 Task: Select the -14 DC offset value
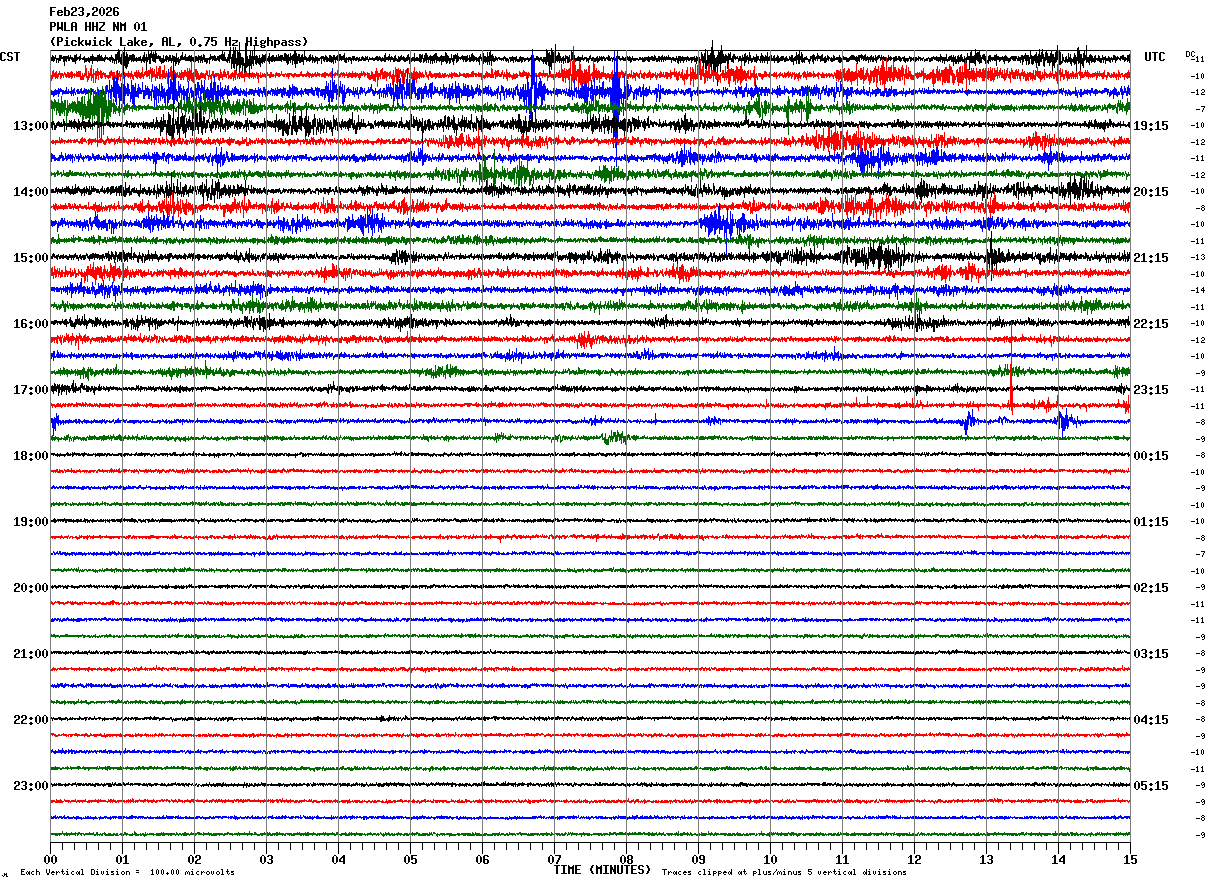coord(1198,290)
